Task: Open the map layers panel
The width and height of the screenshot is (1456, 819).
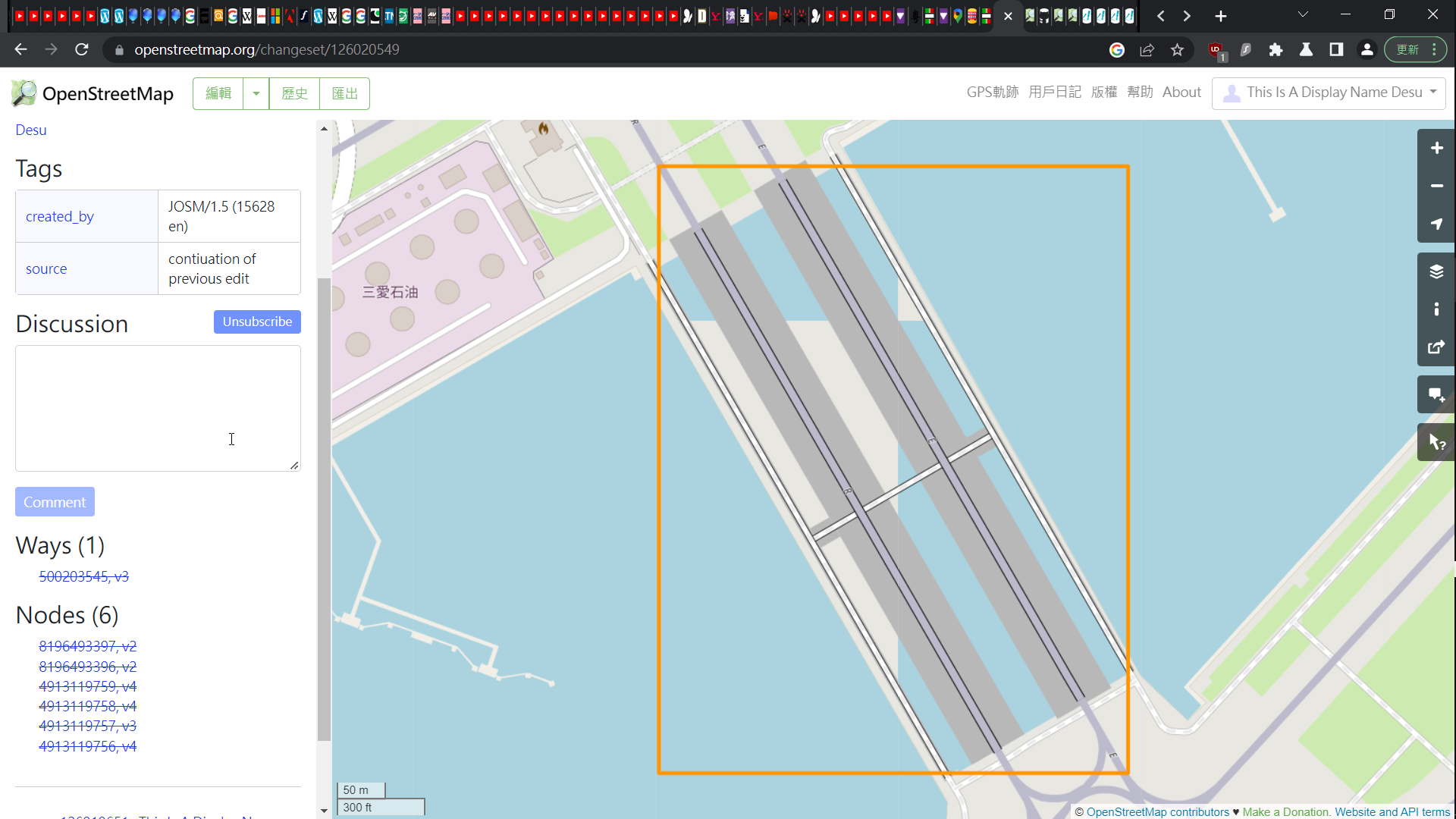Action: point(1436,271)
